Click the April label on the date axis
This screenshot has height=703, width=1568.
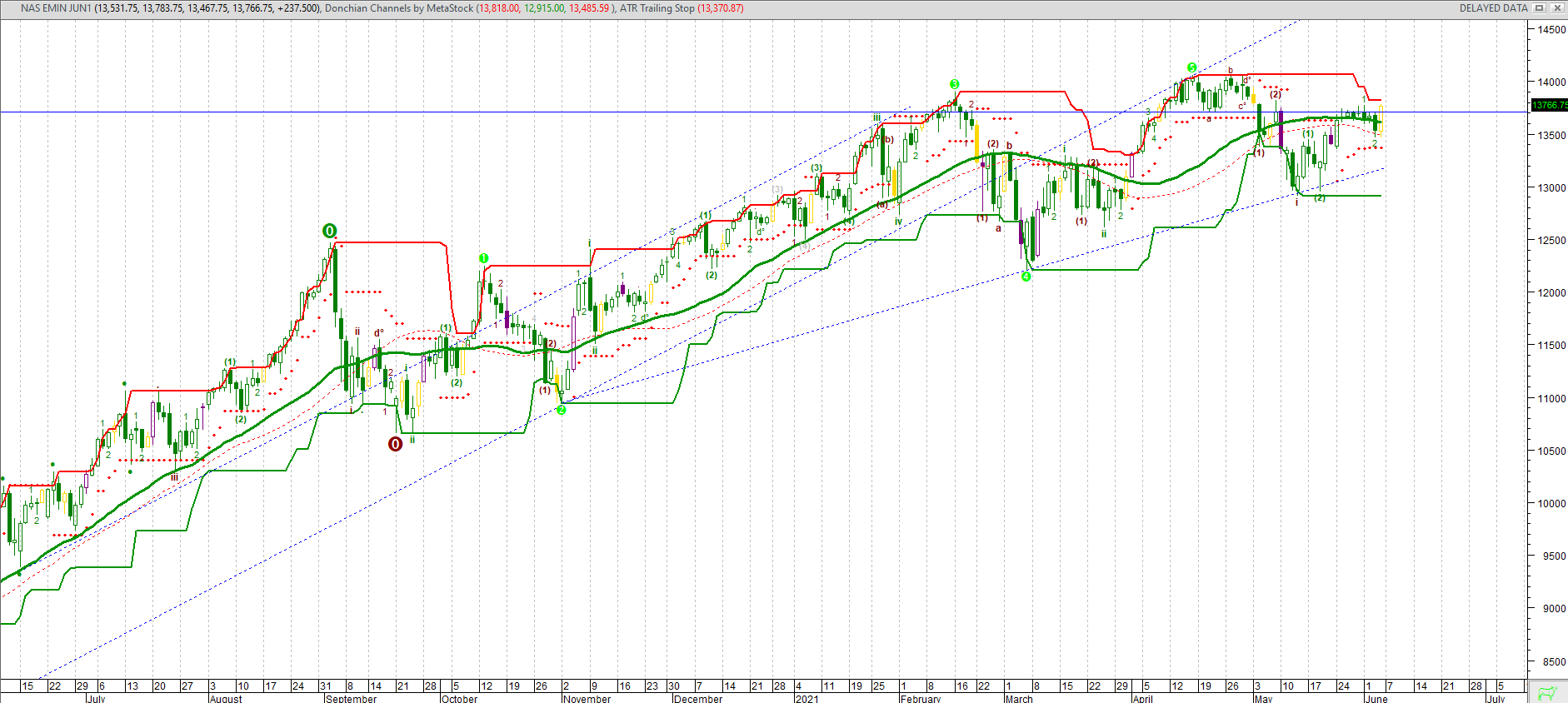1142,699
